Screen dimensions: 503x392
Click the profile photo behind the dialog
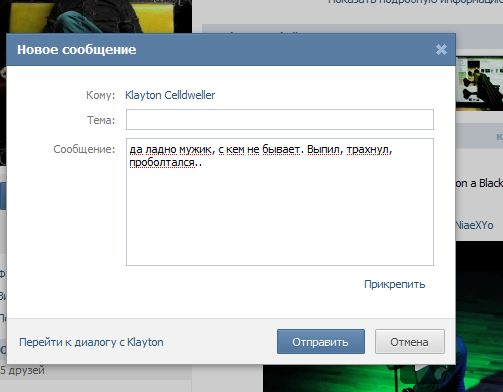tap(96, 16)
